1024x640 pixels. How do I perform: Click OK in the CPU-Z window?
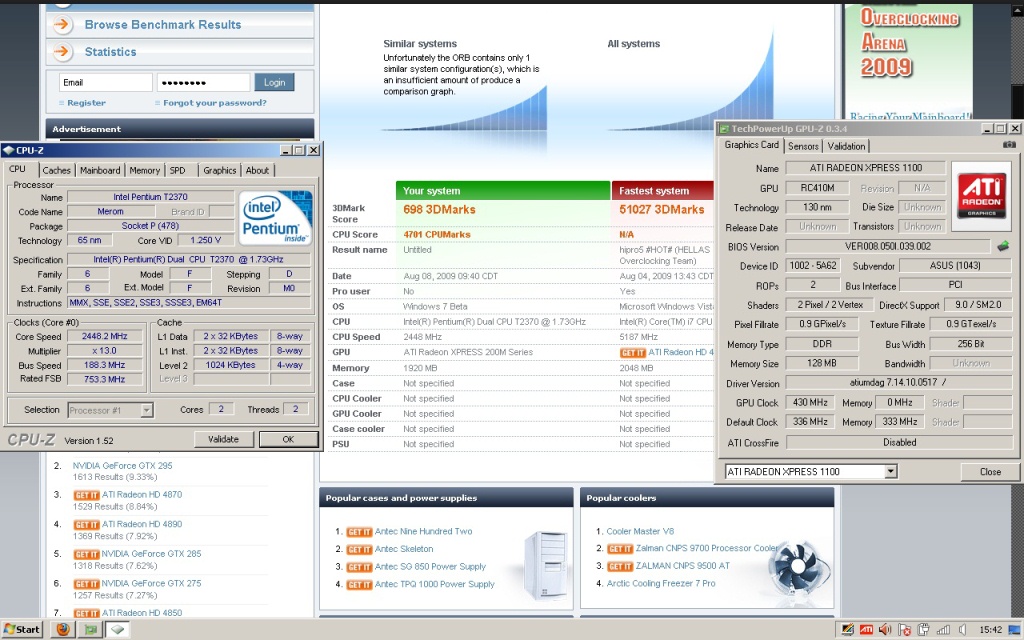click(x=288, y=440)
